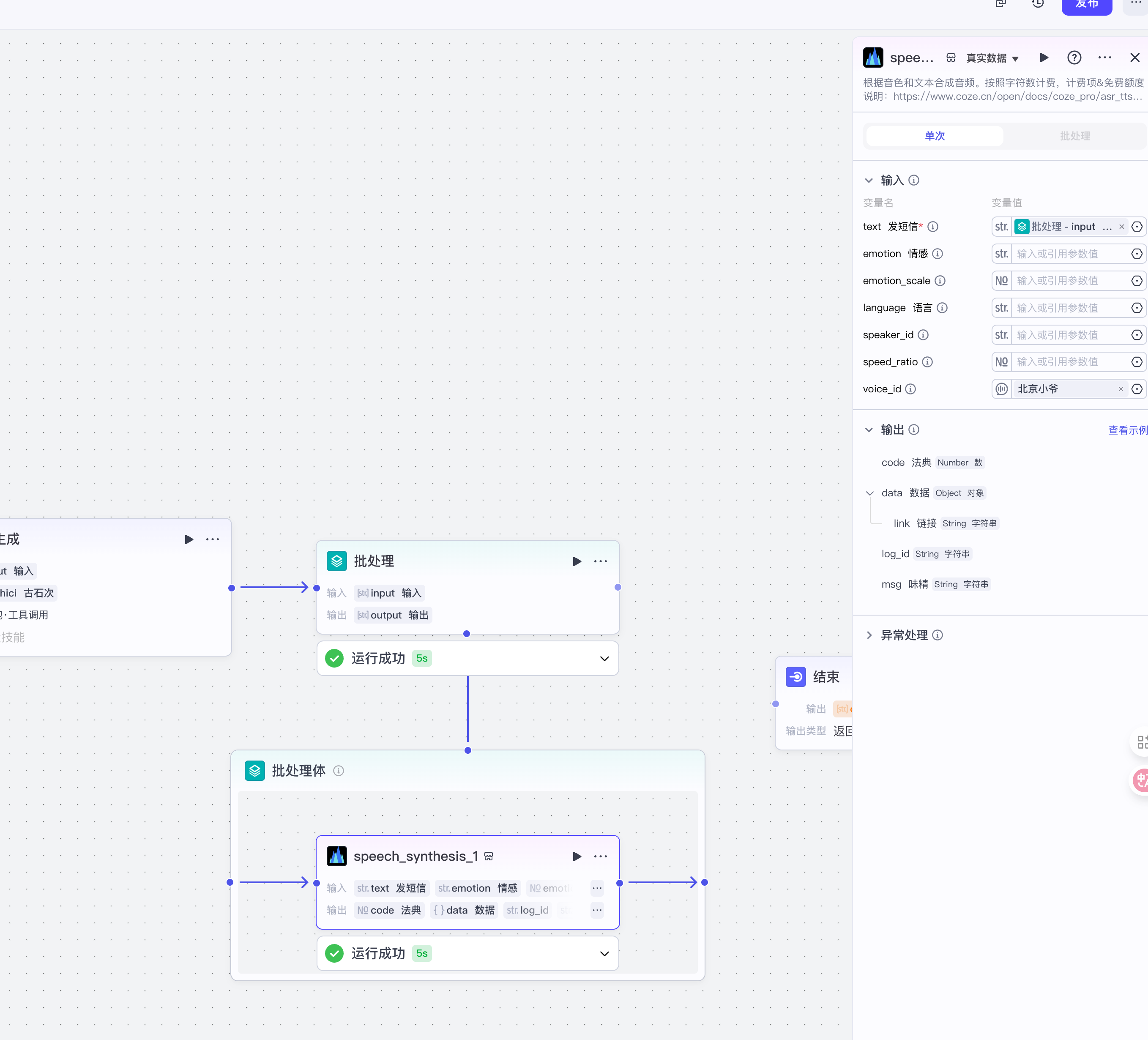Click the help question mark icon

click(x=1074, y=57)
